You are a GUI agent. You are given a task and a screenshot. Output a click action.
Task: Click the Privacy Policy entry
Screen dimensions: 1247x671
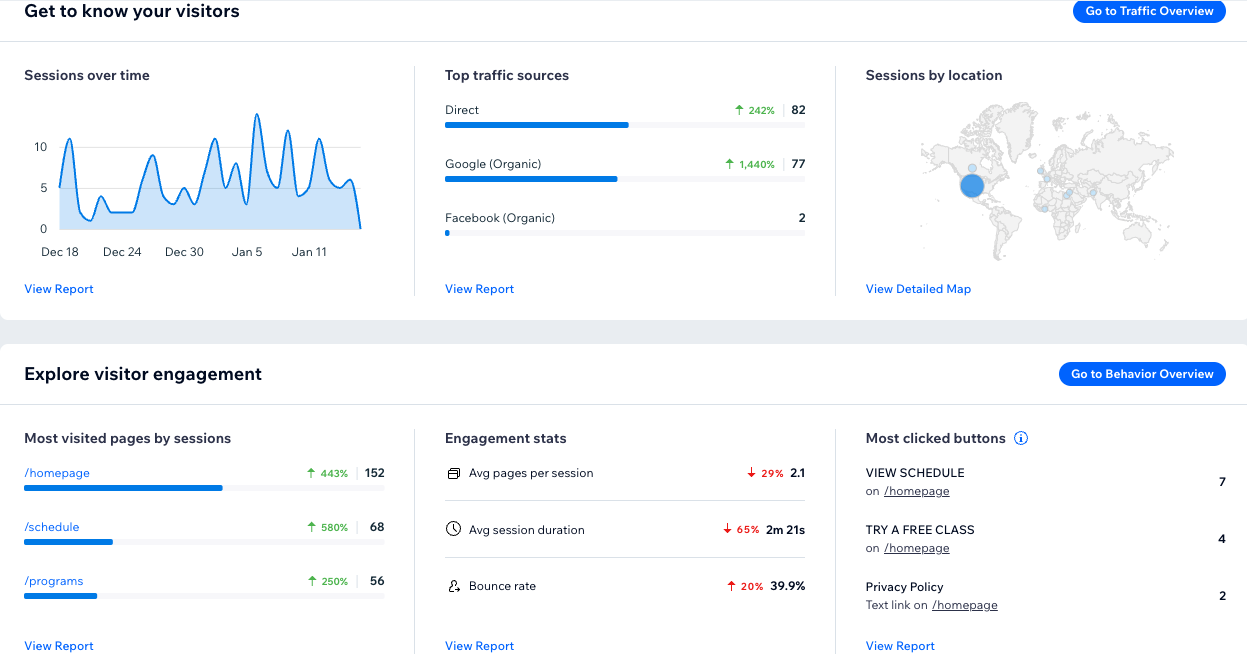[905, 587]
